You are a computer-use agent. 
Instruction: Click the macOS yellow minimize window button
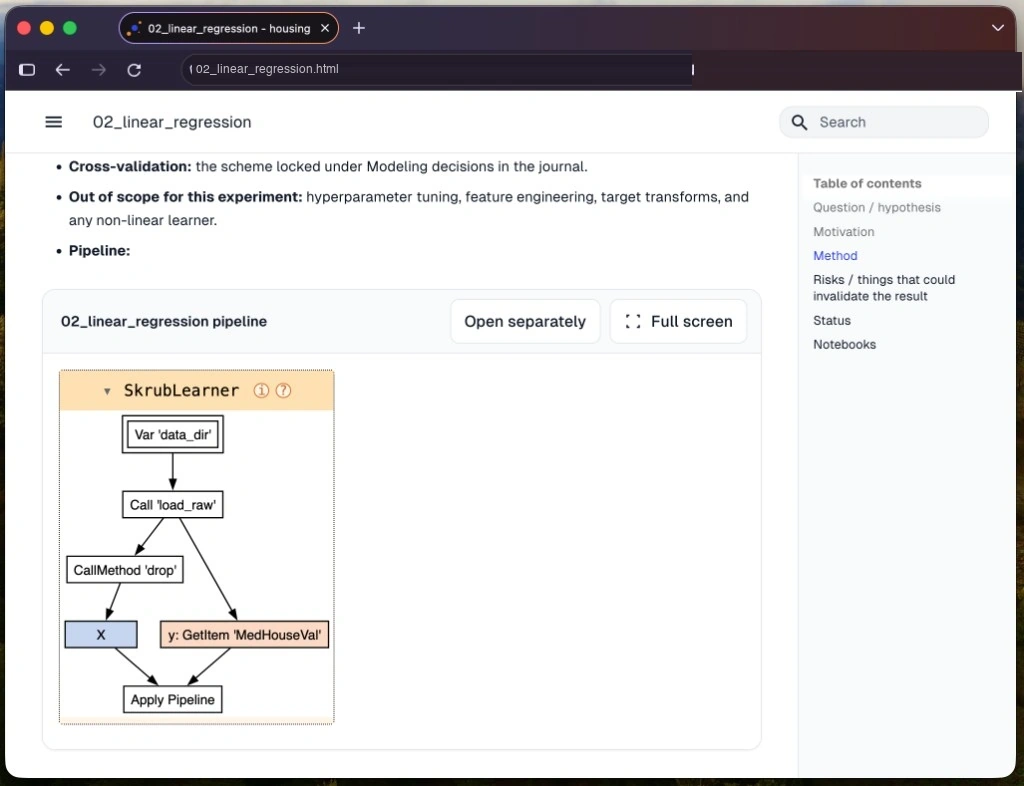(x=47, y=28)
